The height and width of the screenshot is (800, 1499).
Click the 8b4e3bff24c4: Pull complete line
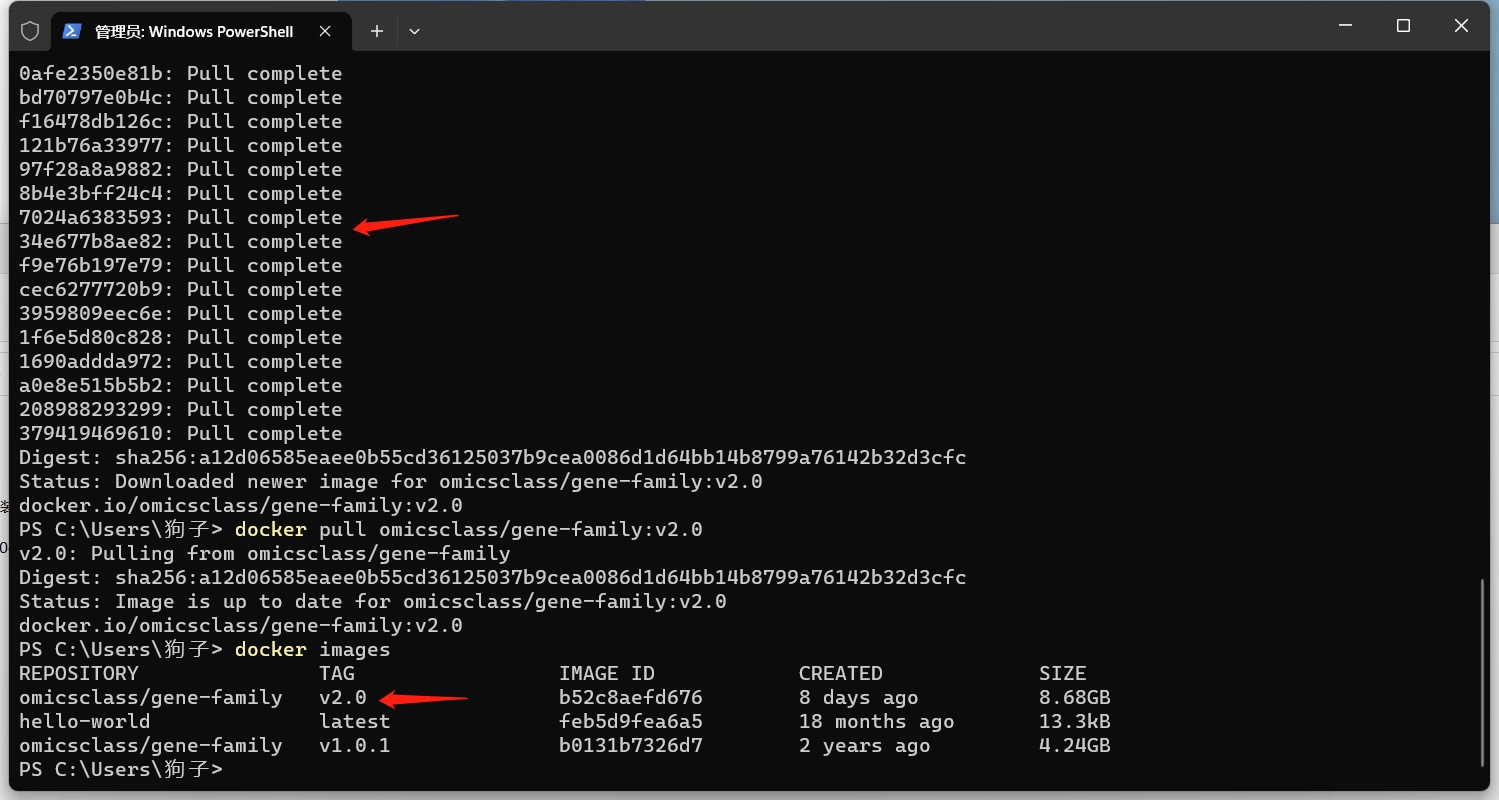[180, 194]
